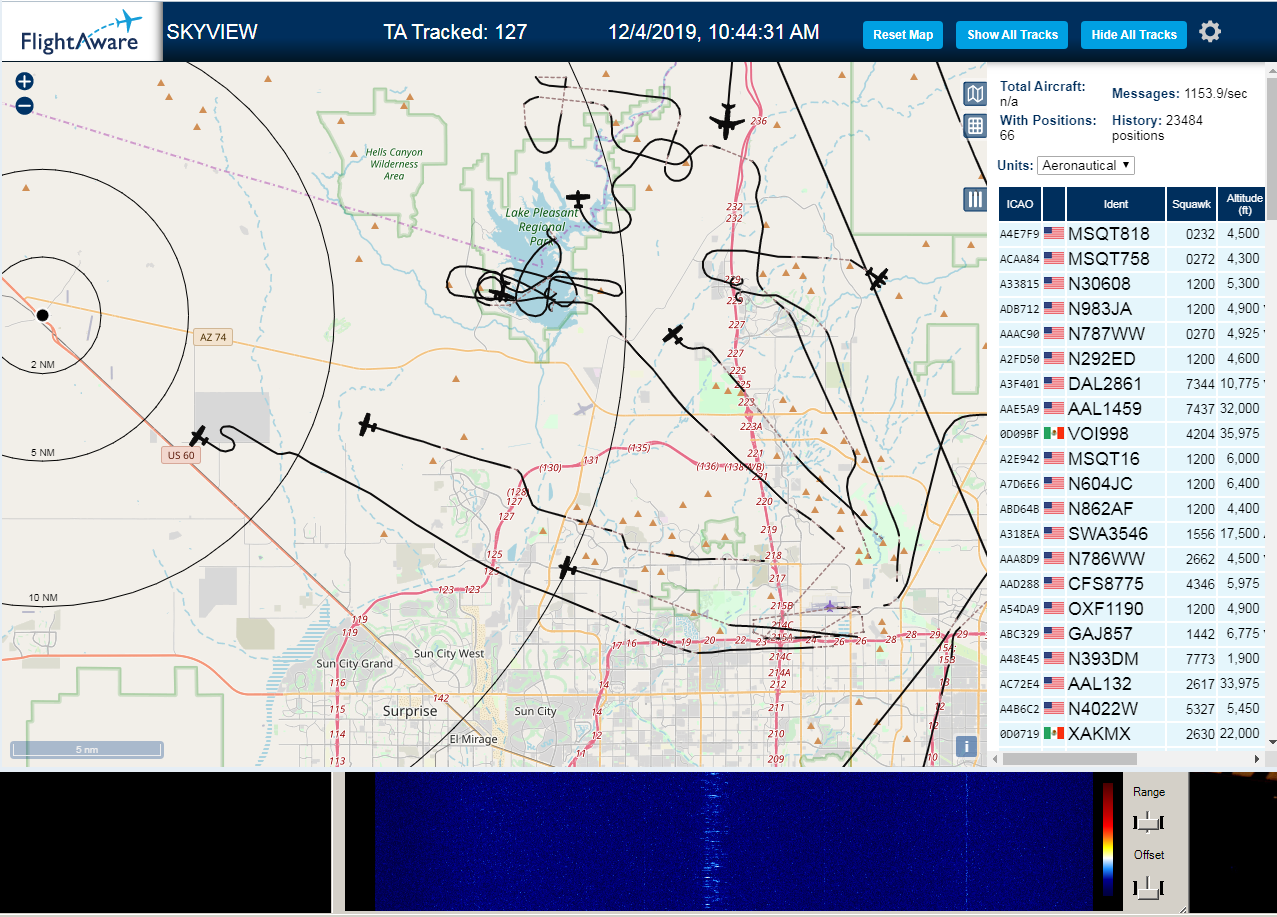
Task: Adjust the Range slider in waterfall panel
Action: tap(1149, 822)
